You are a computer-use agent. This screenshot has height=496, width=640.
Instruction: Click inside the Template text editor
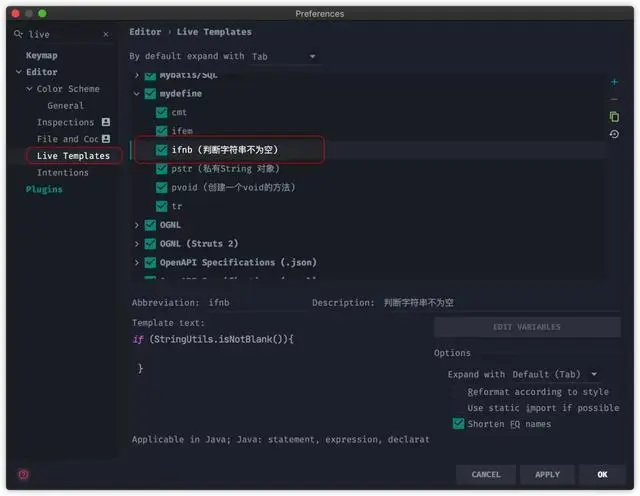tap(282, 382)
